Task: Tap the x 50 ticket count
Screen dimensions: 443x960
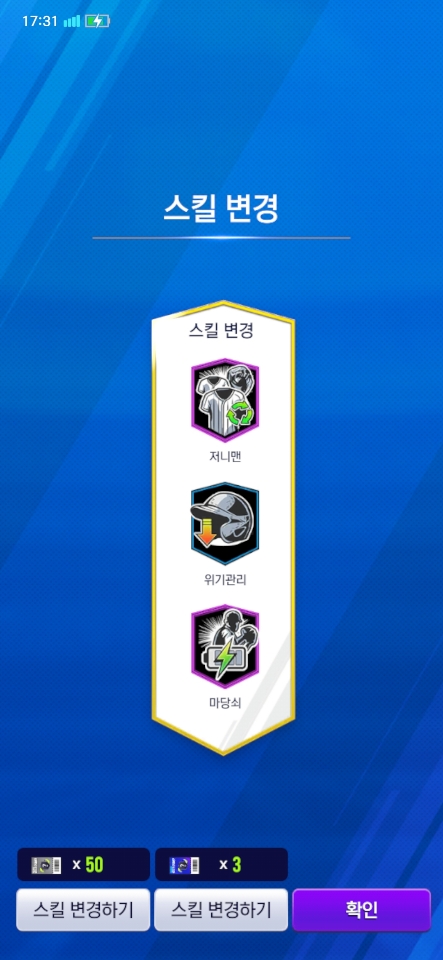Action: (87, 864)
